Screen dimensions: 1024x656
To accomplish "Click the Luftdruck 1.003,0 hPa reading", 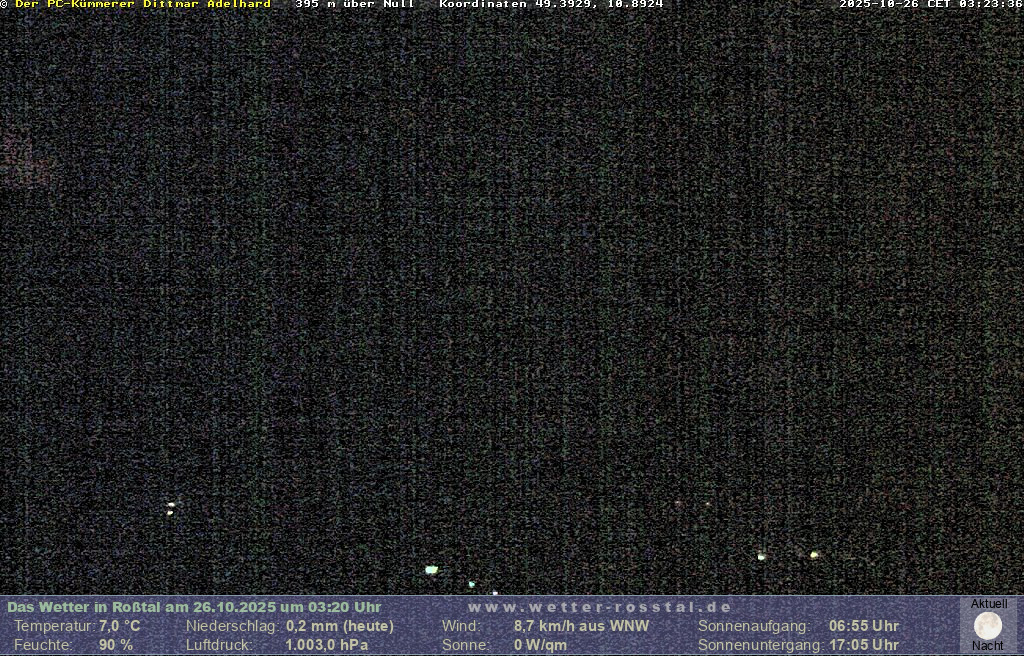I will [x=327, y=645].
